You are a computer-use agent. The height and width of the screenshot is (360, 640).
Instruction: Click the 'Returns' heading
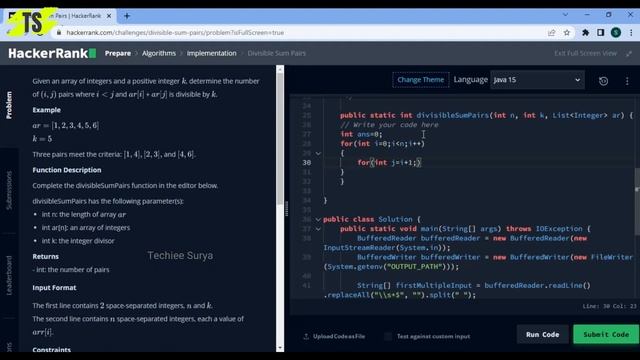[x=46, y=257]
